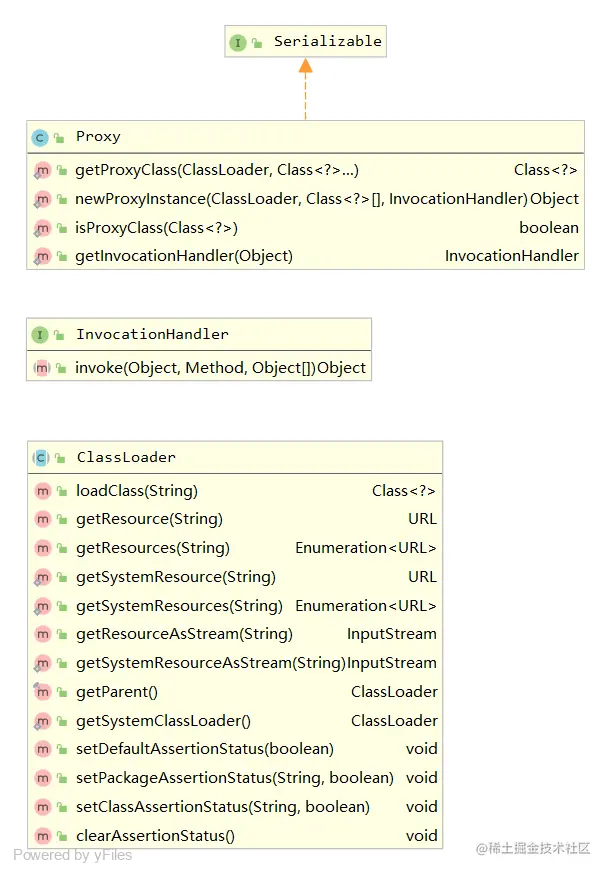Click the loadClass method icon

click(x=43, y=491)
